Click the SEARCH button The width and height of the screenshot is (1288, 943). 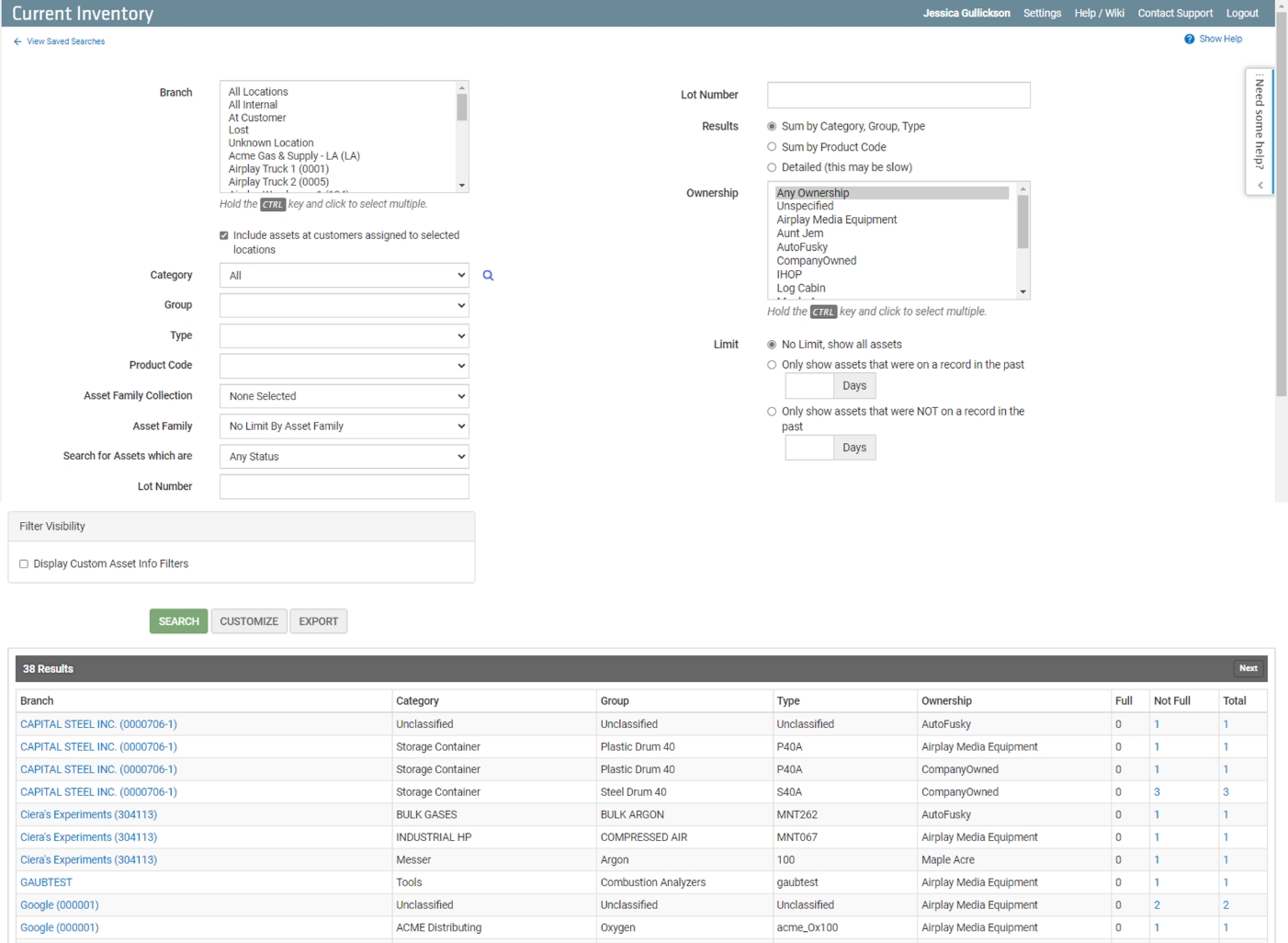click(178, 620)
